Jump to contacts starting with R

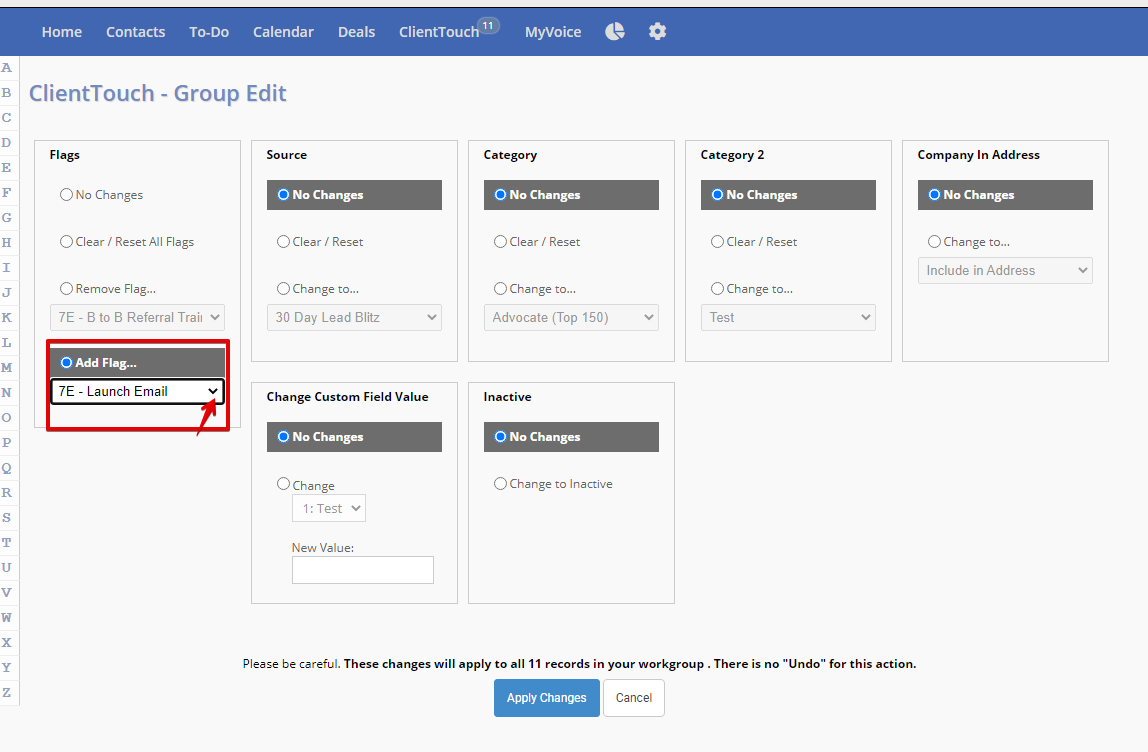pos(7,493)
